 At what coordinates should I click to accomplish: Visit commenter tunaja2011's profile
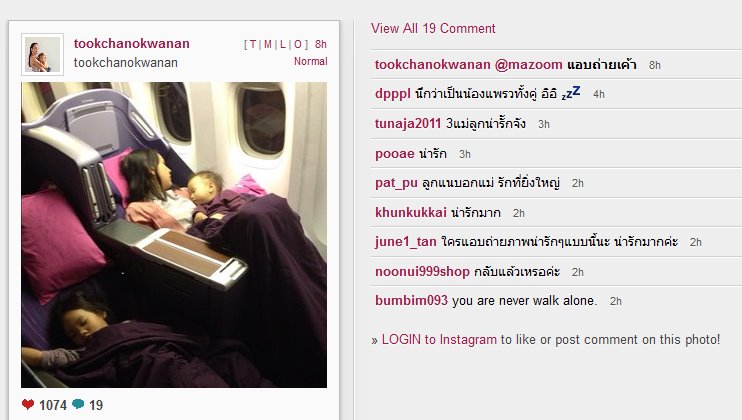(x=408, y=123)
